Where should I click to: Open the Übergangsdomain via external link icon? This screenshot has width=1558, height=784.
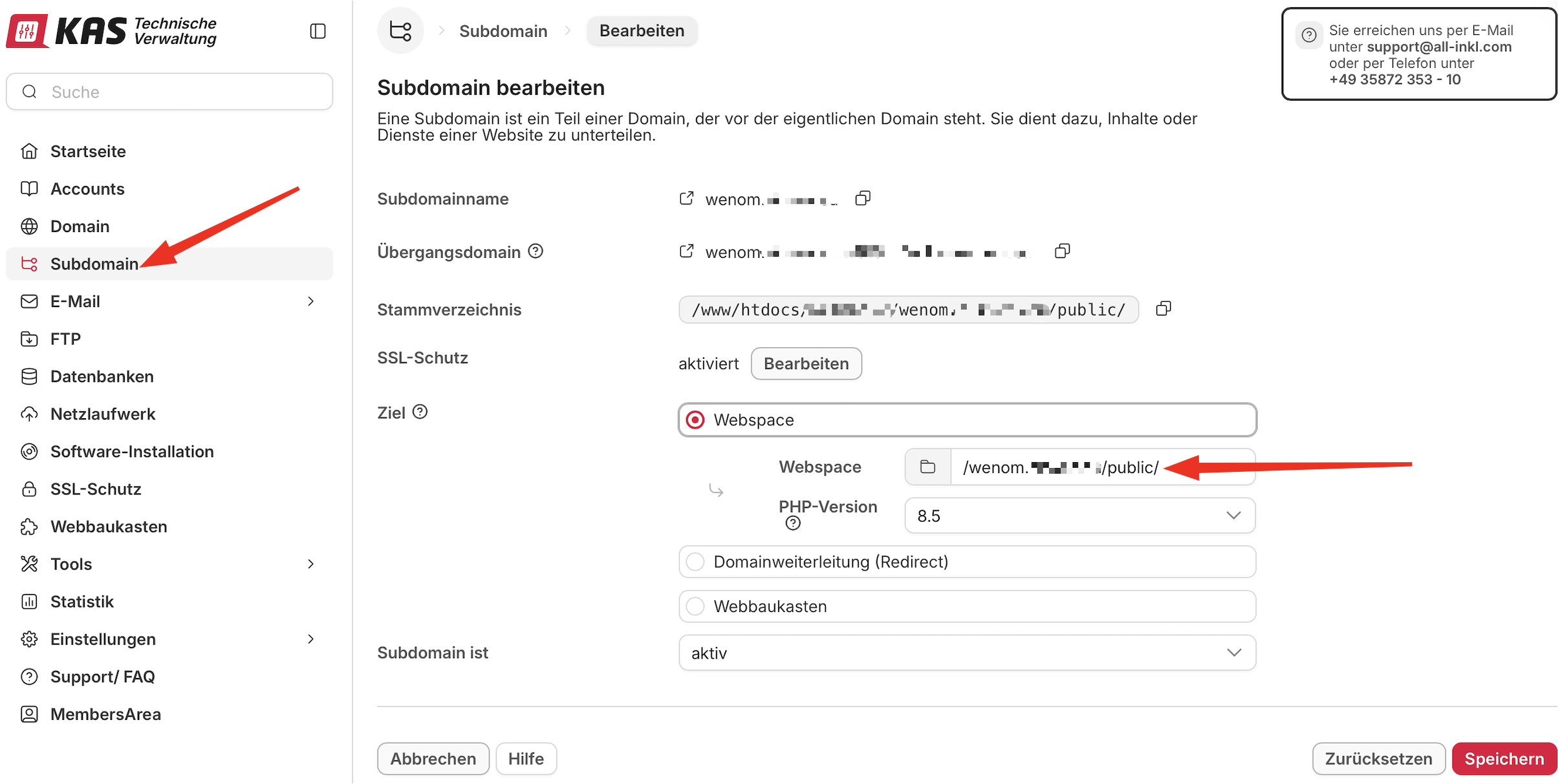tap(686, 251)
